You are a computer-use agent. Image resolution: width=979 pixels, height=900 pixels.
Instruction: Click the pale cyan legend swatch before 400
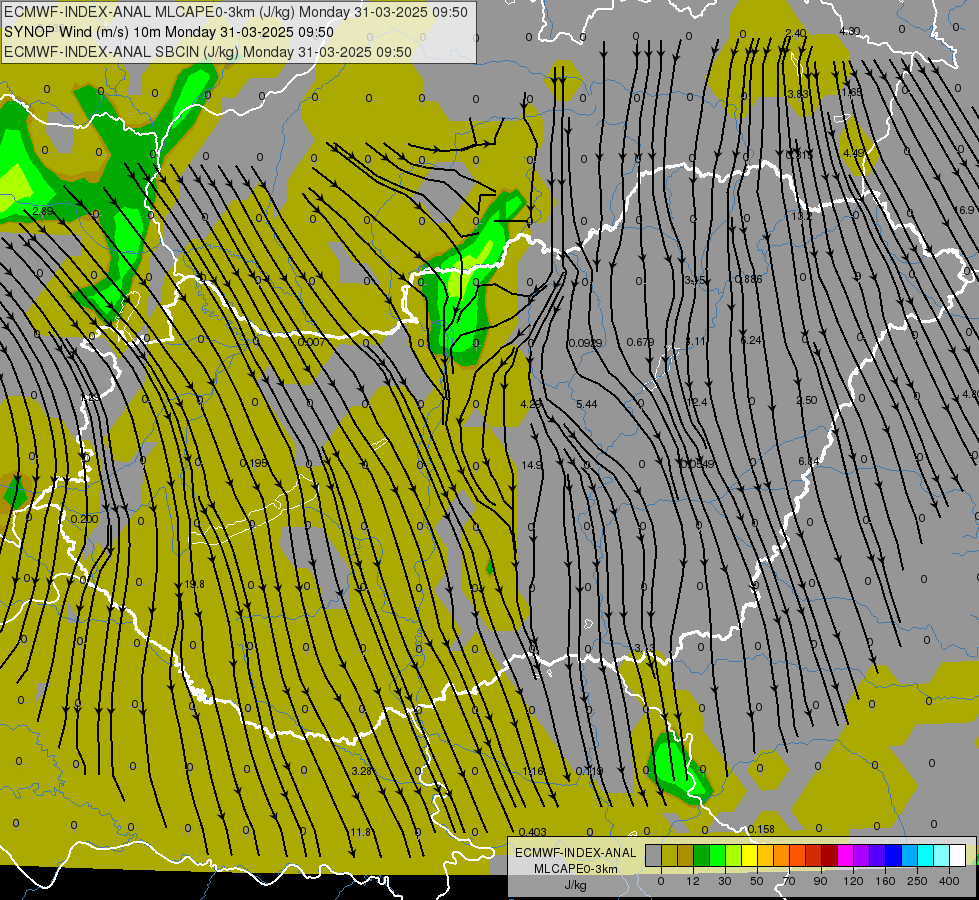pos(942,855)
